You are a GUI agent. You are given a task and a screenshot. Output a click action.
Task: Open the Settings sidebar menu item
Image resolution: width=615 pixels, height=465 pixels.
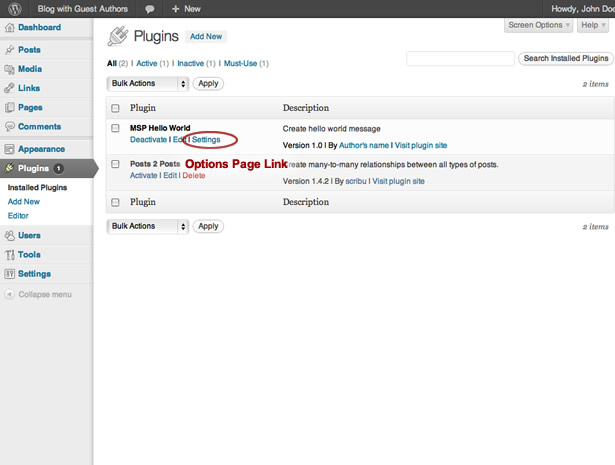click(35, 274)
